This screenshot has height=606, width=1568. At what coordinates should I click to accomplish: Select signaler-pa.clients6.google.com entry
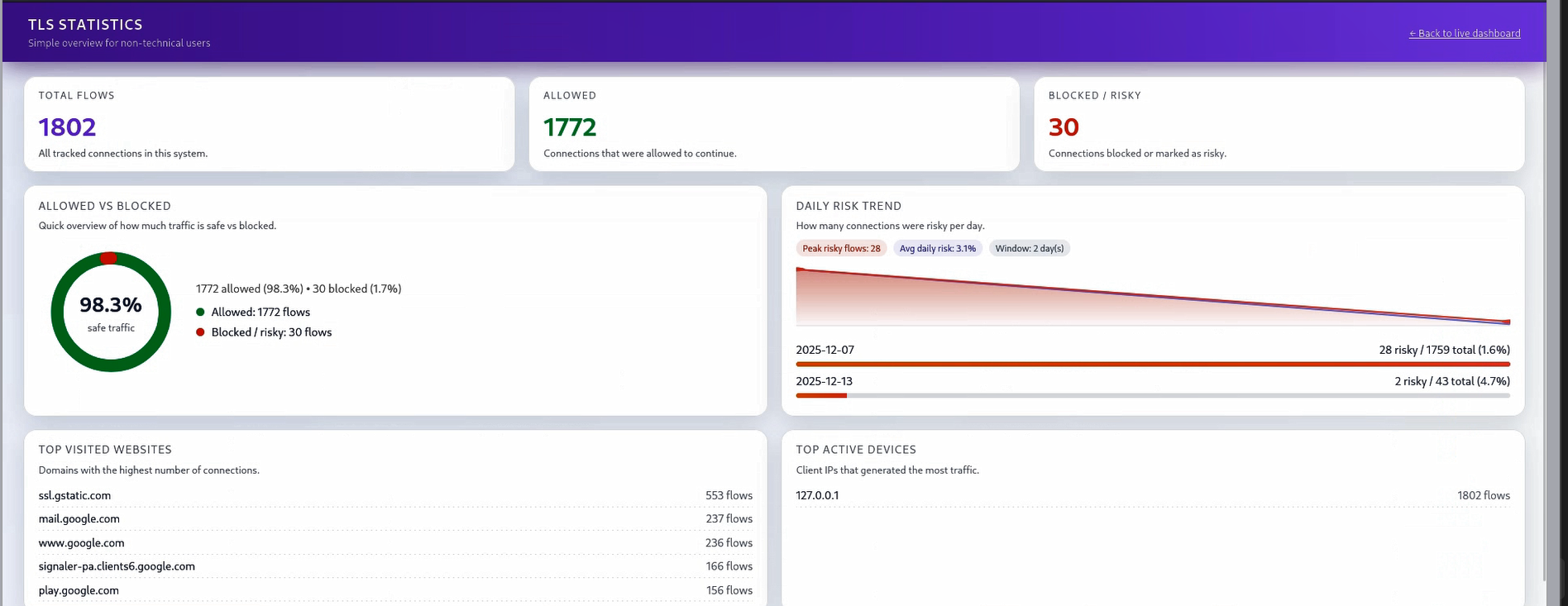tap(117, 566)
